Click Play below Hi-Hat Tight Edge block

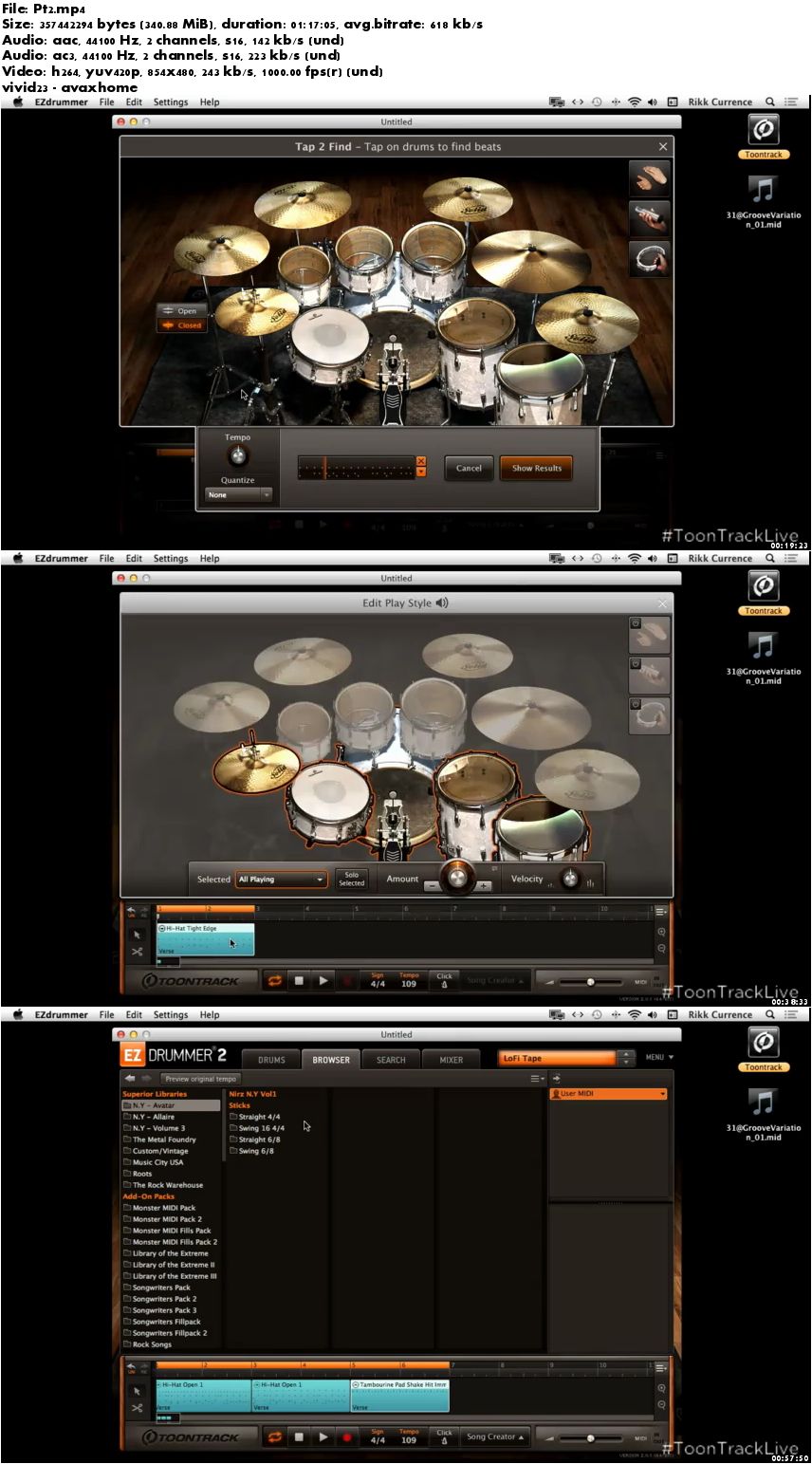pyautogui.click(x=323, y=981)
